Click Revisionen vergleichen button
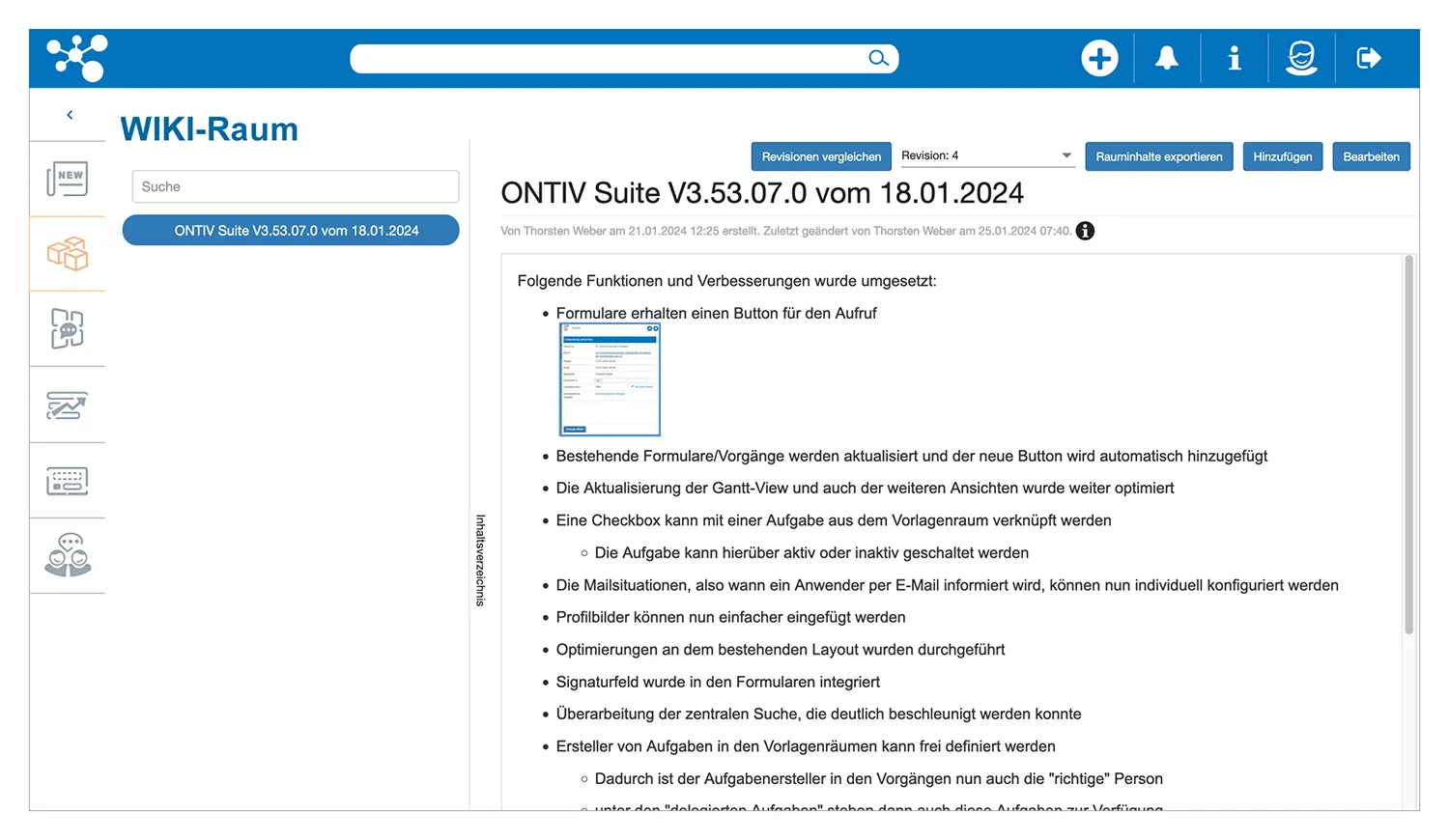Viewport: 1449px width, 840px height. pos(821,156)
